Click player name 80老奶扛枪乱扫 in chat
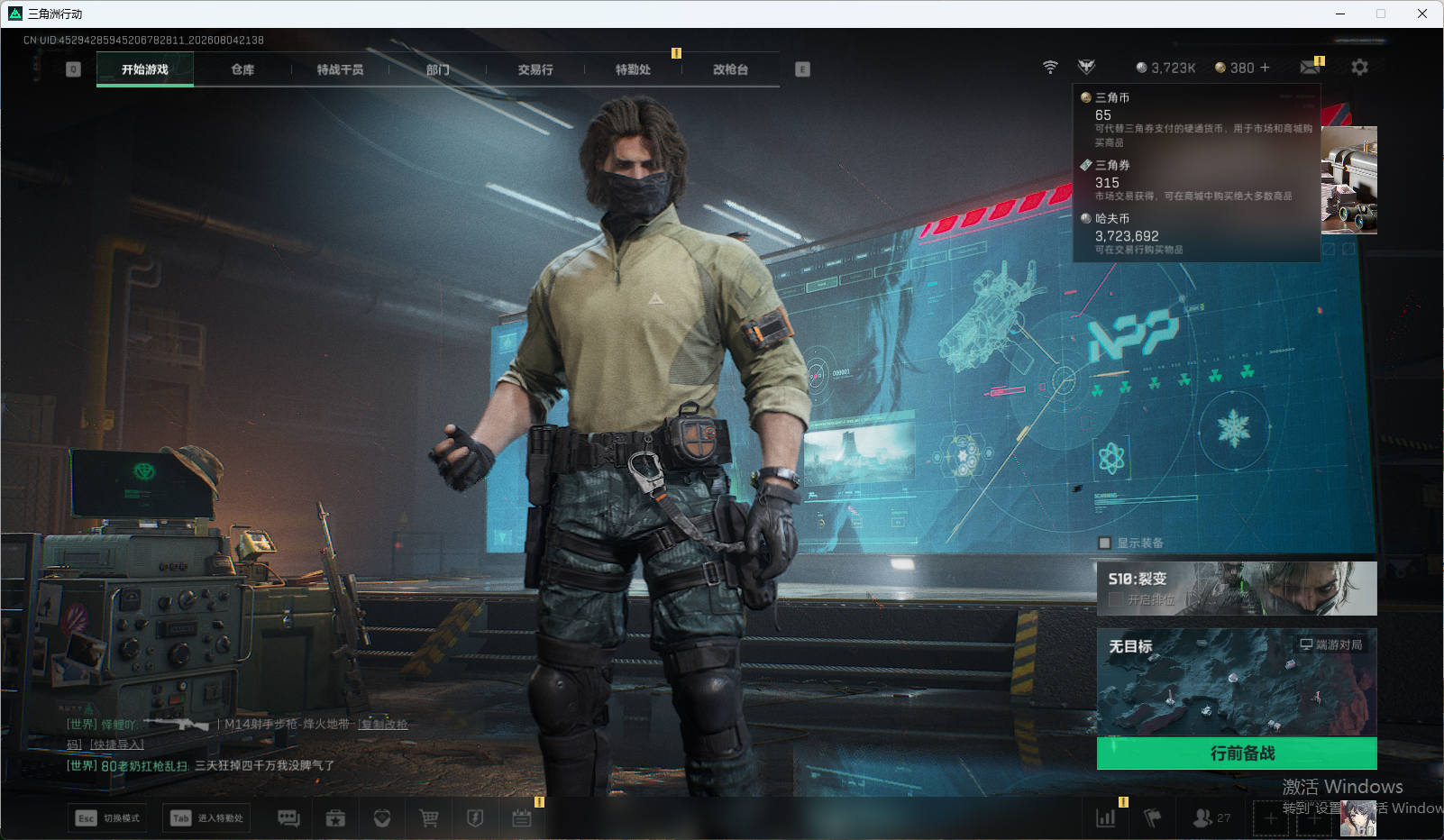1444x840 pixels. point(144,765)
